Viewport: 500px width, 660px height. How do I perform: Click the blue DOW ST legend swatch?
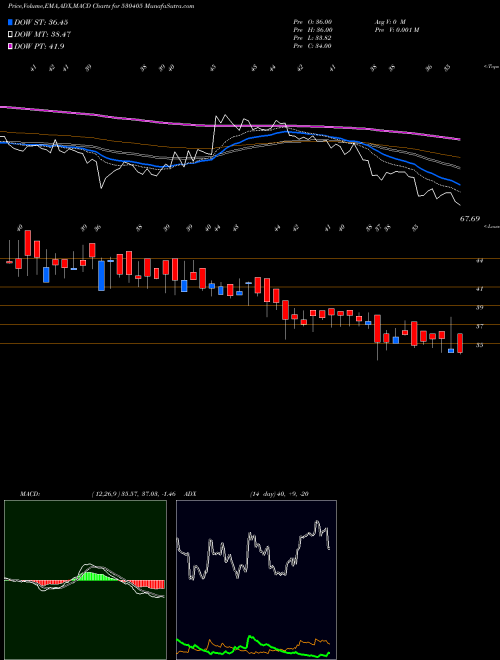pos(10,22)
